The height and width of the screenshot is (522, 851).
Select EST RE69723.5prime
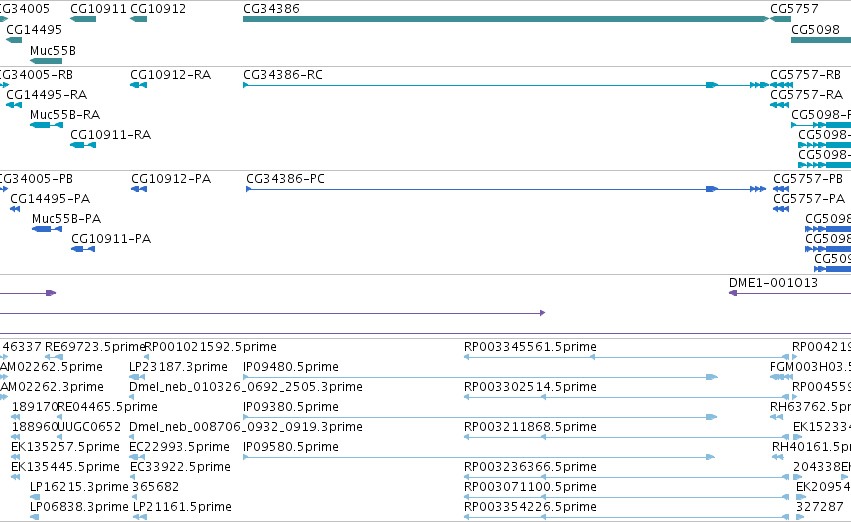95,347
